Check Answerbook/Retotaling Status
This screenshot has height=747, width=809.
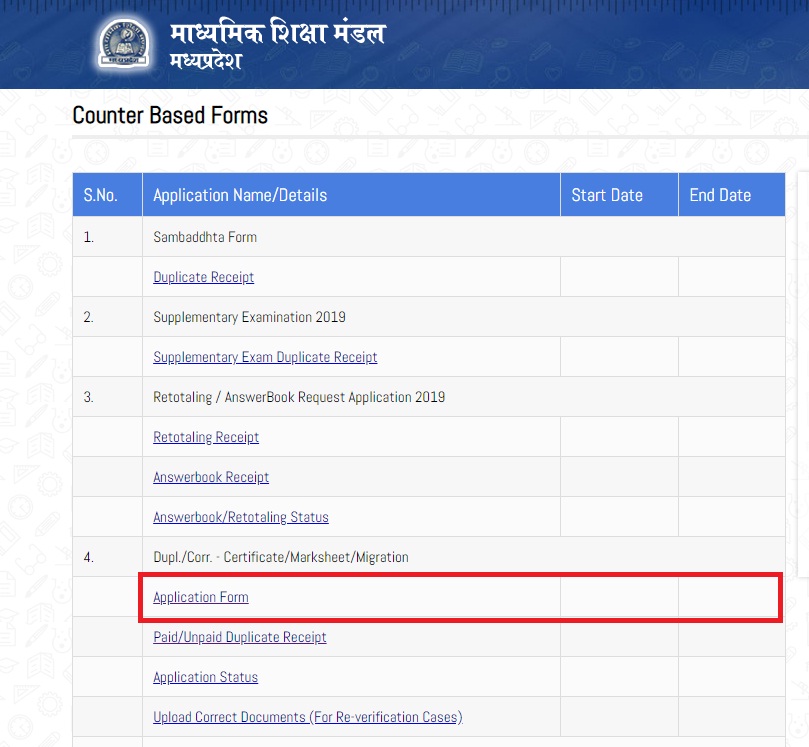click(x=240, y=517)
